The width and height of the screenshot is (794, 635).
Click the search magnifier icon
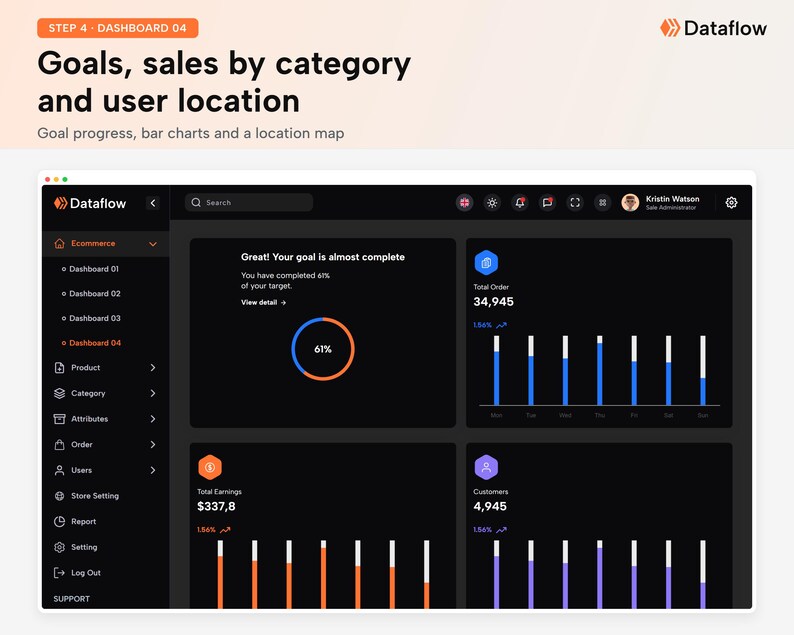196,203
